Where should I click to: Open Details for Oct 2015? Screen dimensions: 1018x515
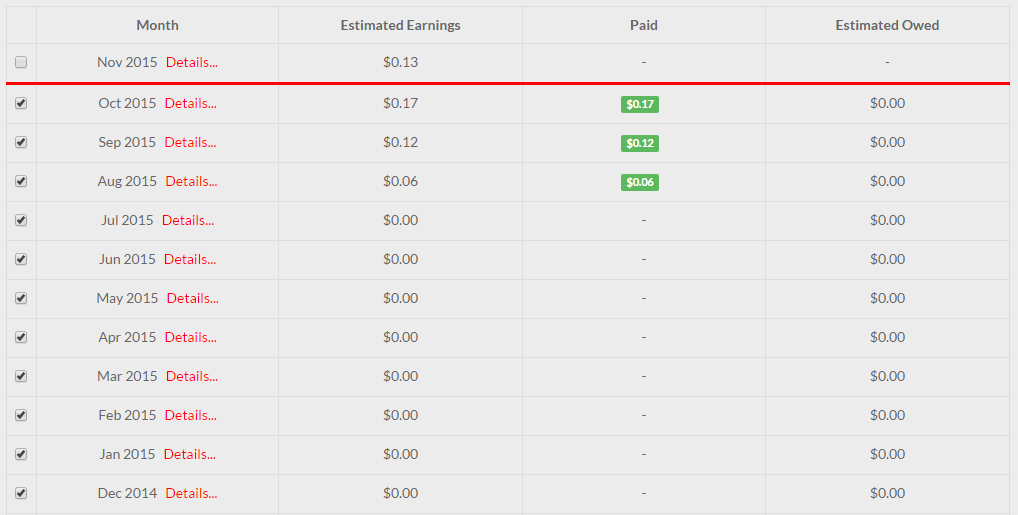coord(190,103)
